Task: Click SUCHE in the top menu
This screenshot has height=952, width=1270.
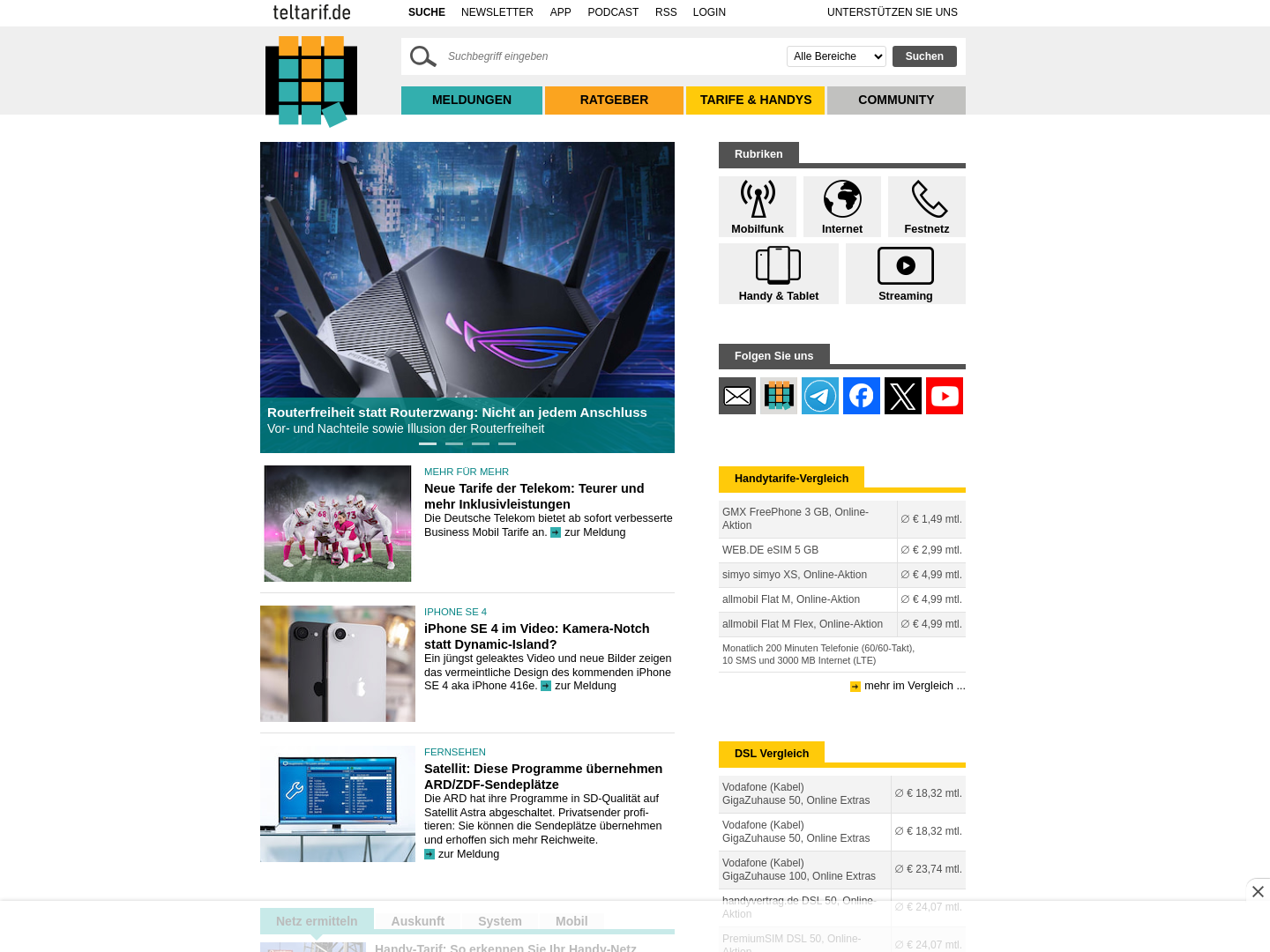Action: [427, 12]
